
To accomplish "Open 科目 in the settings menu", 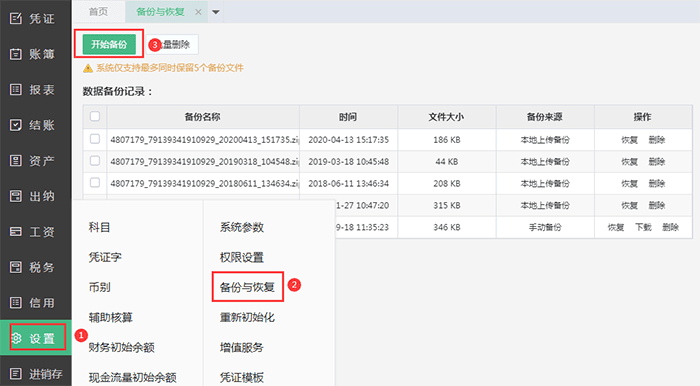I will tap(100, 227).
